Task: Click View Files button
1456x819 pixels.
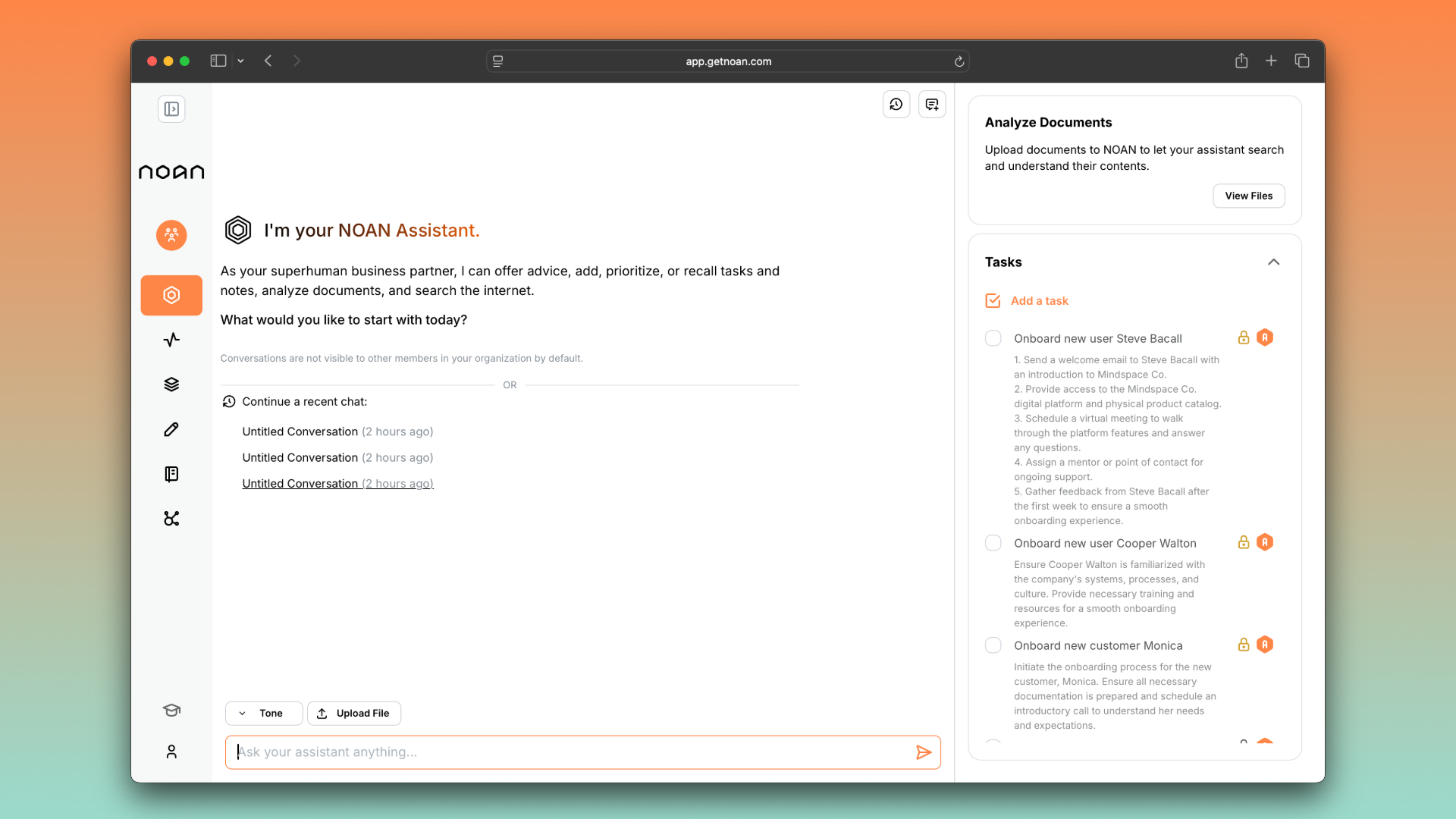Action: [1249, 196]
